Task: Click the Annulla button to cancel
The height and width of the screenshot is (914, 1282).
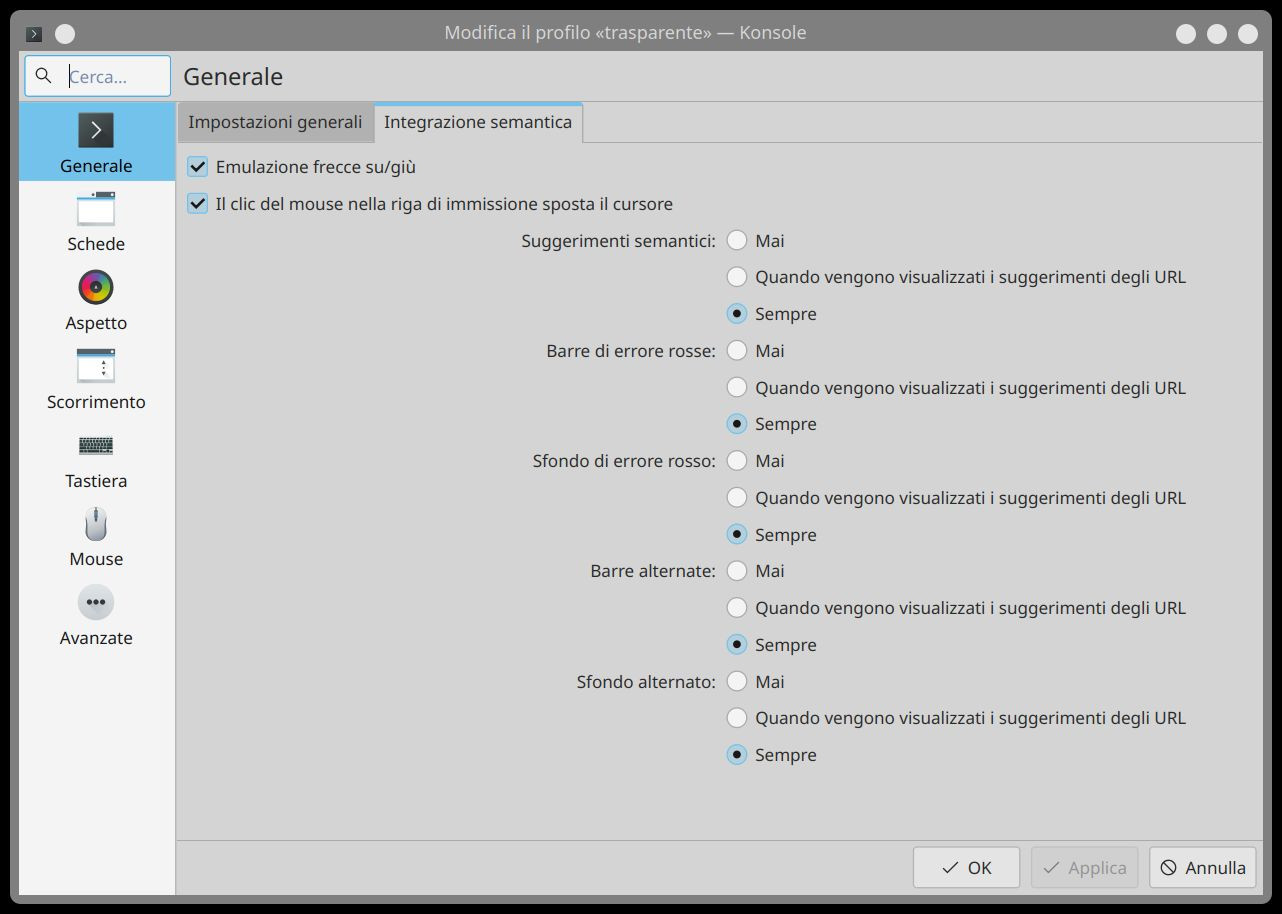Action: (1203, 868)
